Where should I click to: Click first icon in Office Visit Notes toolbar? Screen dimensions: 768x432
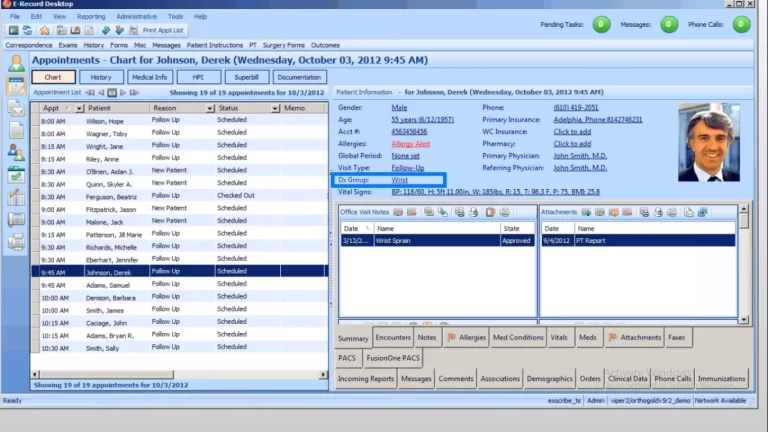[x=398, y=212]
